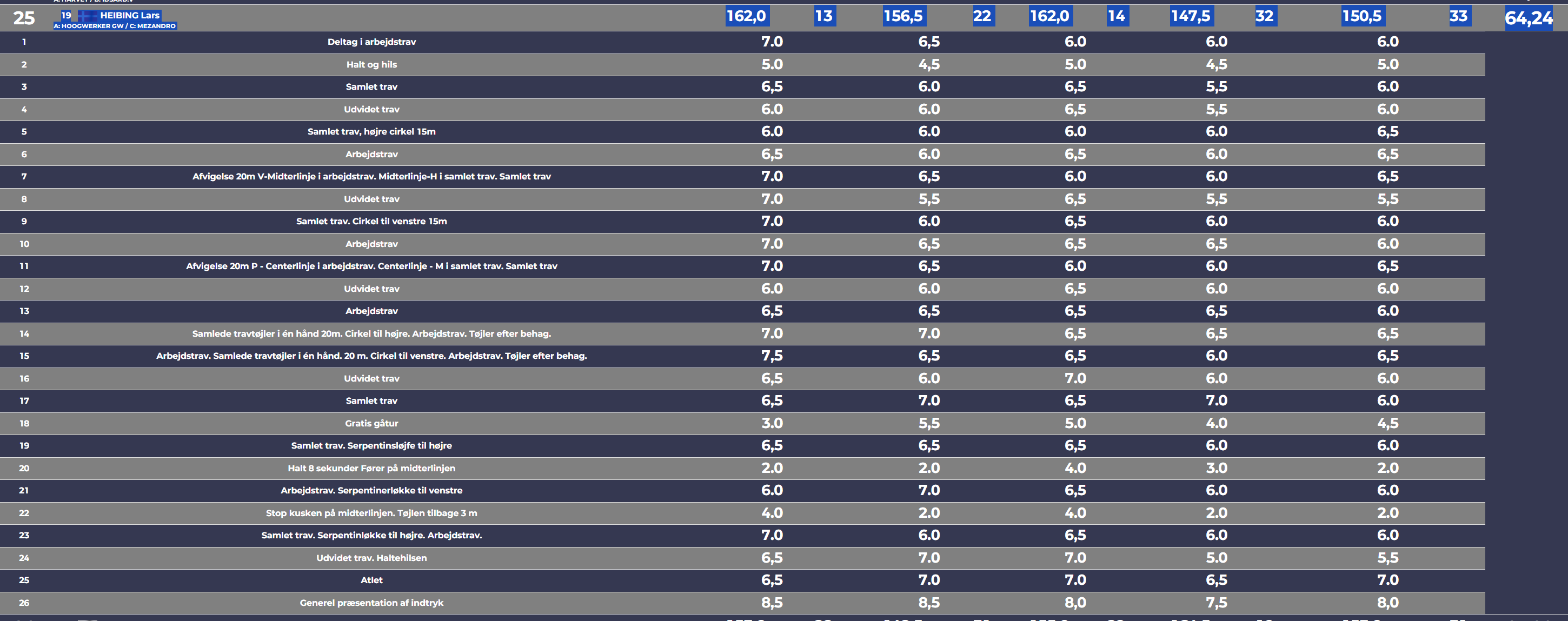Select the judge placing 13 in the header
The image size is (1568, 621).
(x=824, y=16)
